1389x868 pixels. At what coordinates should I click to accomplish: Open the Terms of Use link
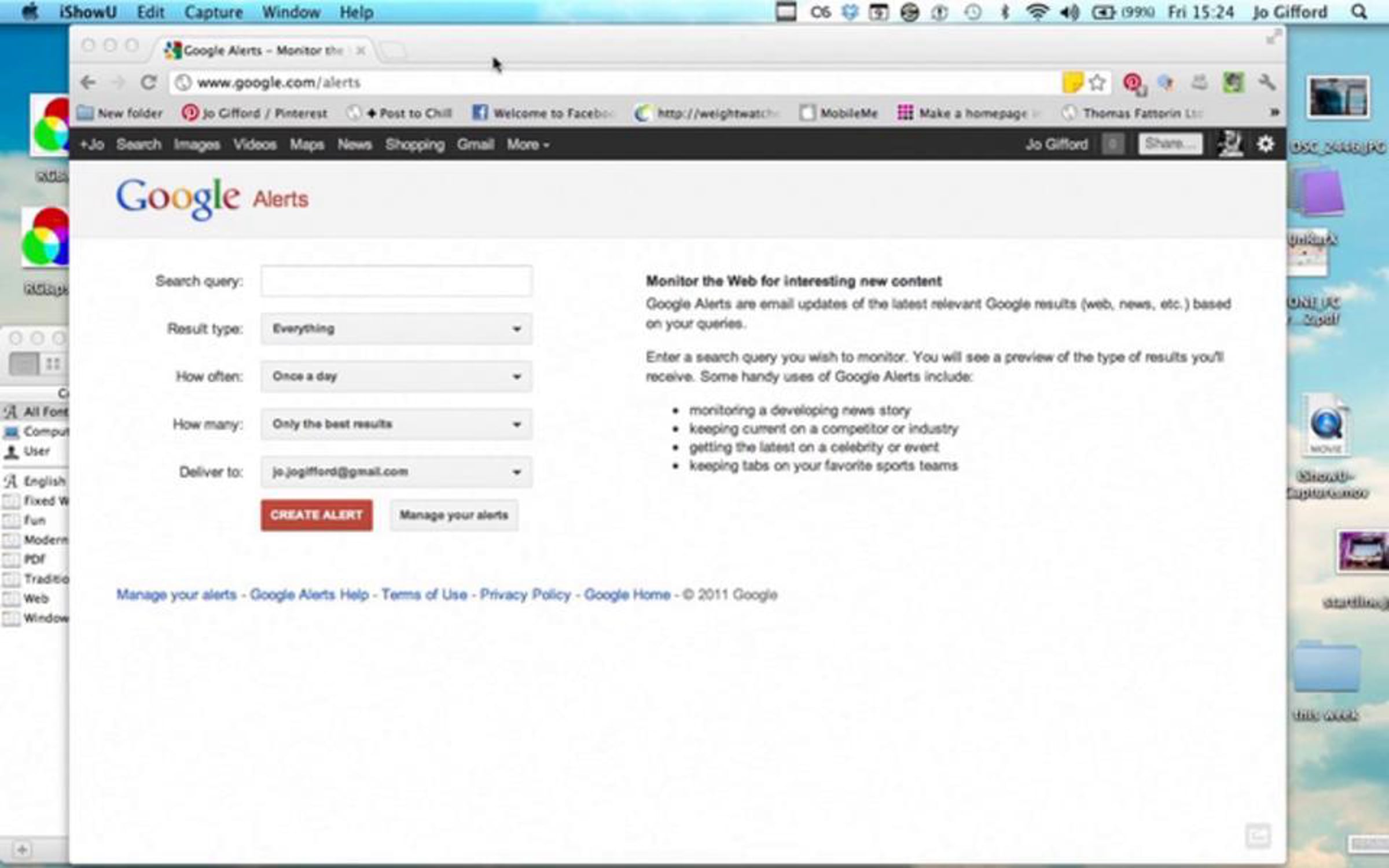[424, 595]
